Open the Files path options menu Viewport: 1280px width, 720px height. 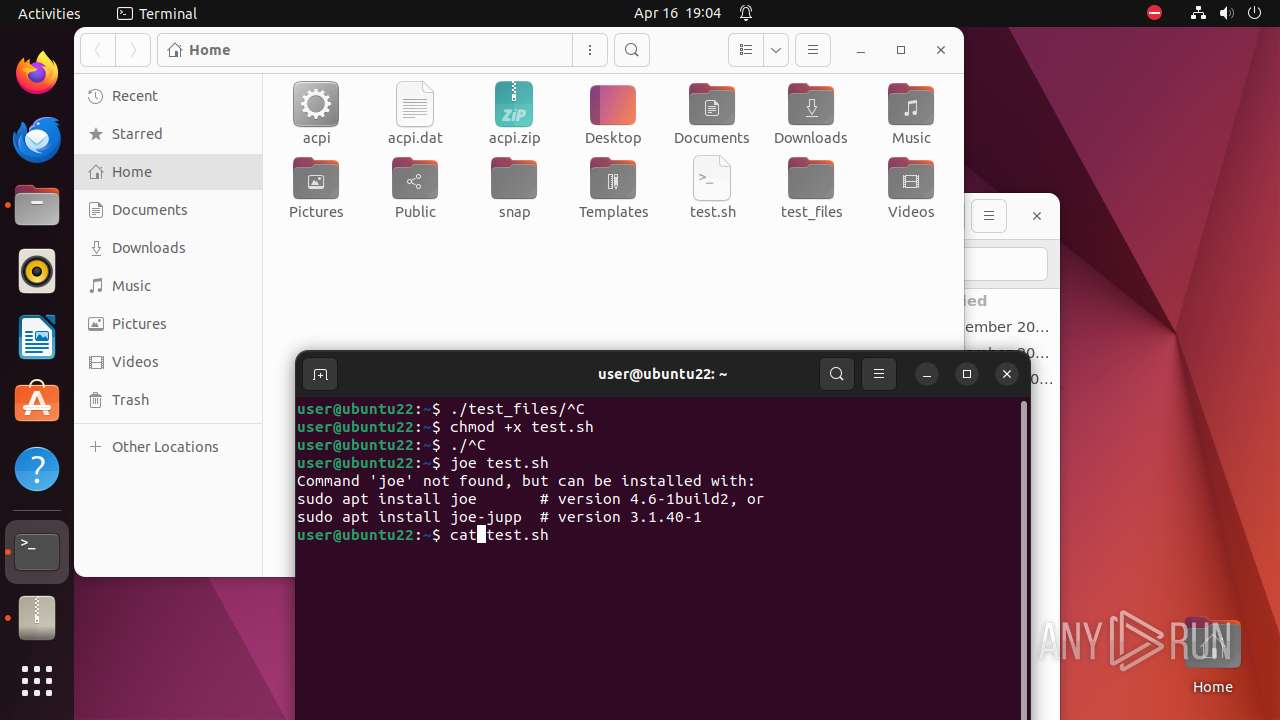[x=590, y=50]
